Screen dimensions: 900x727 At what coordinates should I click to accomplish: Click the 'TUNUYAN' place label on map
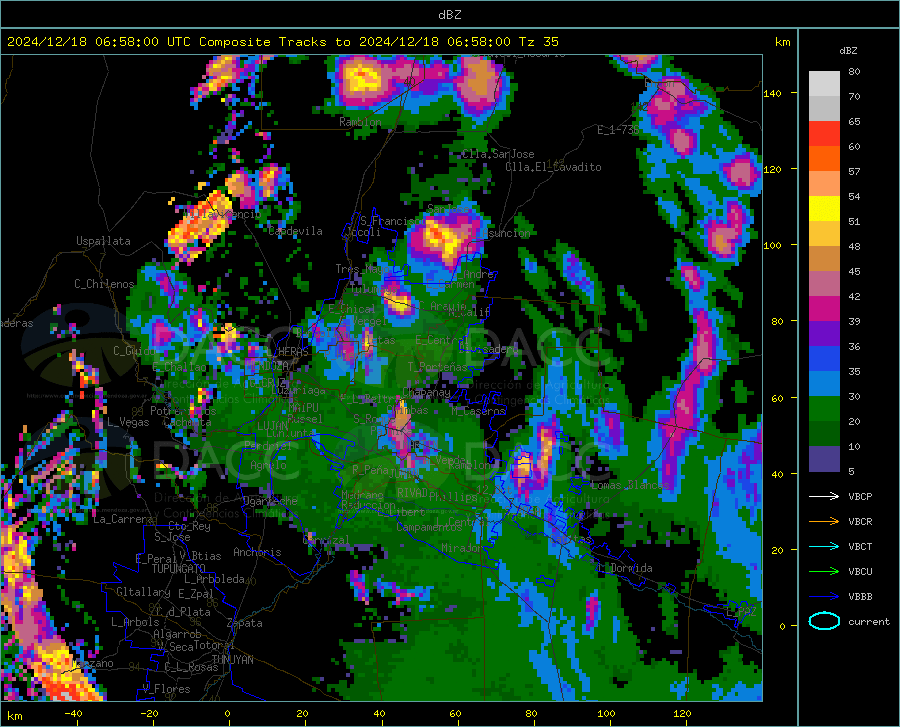(232, 660)
